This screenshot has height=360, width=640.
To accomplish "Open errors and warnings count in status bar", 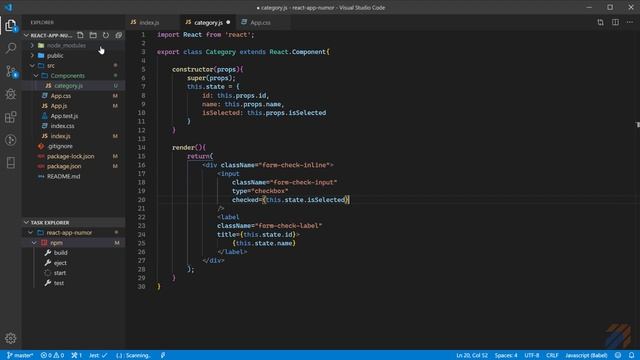I will coord(52,356).
